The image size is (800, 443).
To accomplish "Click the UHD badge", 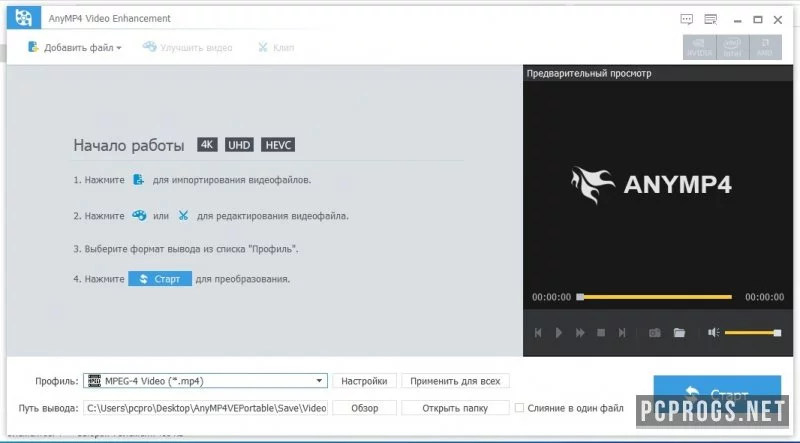I will tap(239, 145).
